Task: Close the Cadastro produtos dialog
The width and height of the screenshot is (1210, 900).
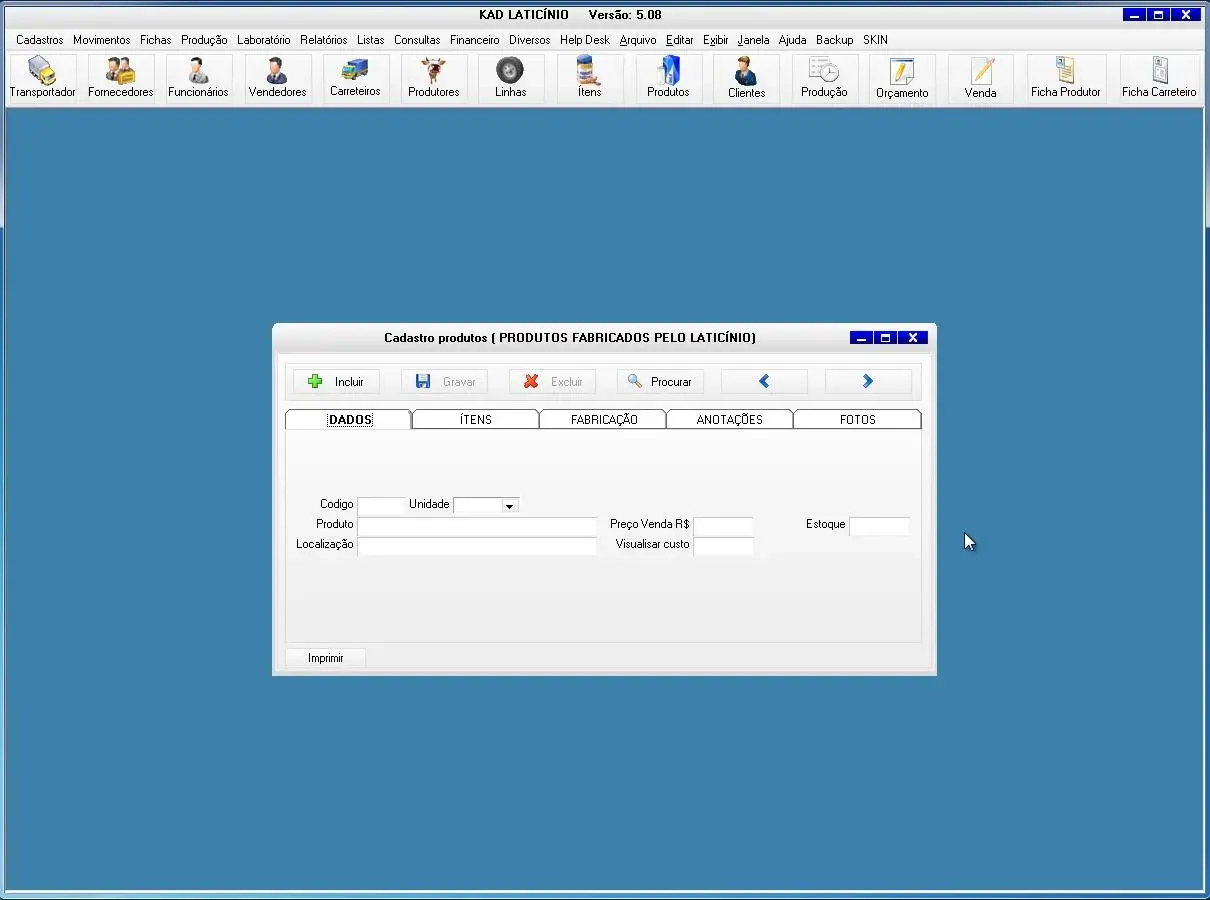Action: point(913,338)
